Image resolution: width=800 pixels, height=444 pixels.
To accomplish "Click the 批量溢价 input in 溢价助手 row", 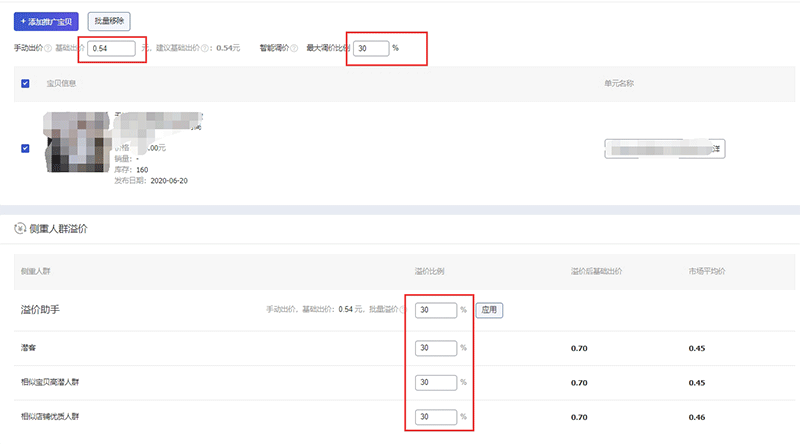I will point(435,310).
